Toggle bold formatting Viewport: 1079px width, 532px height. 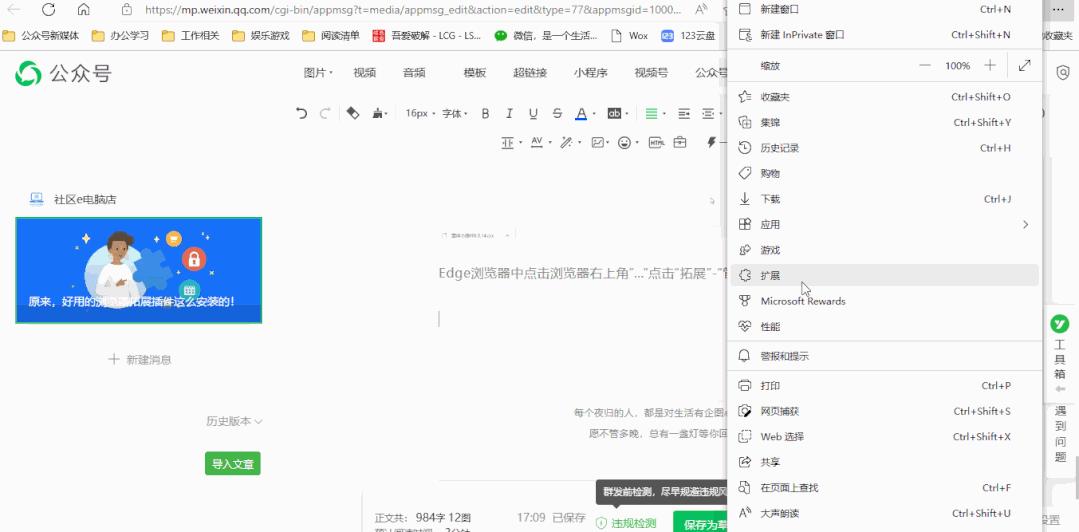pyautogui.click(x=485, y=114)
